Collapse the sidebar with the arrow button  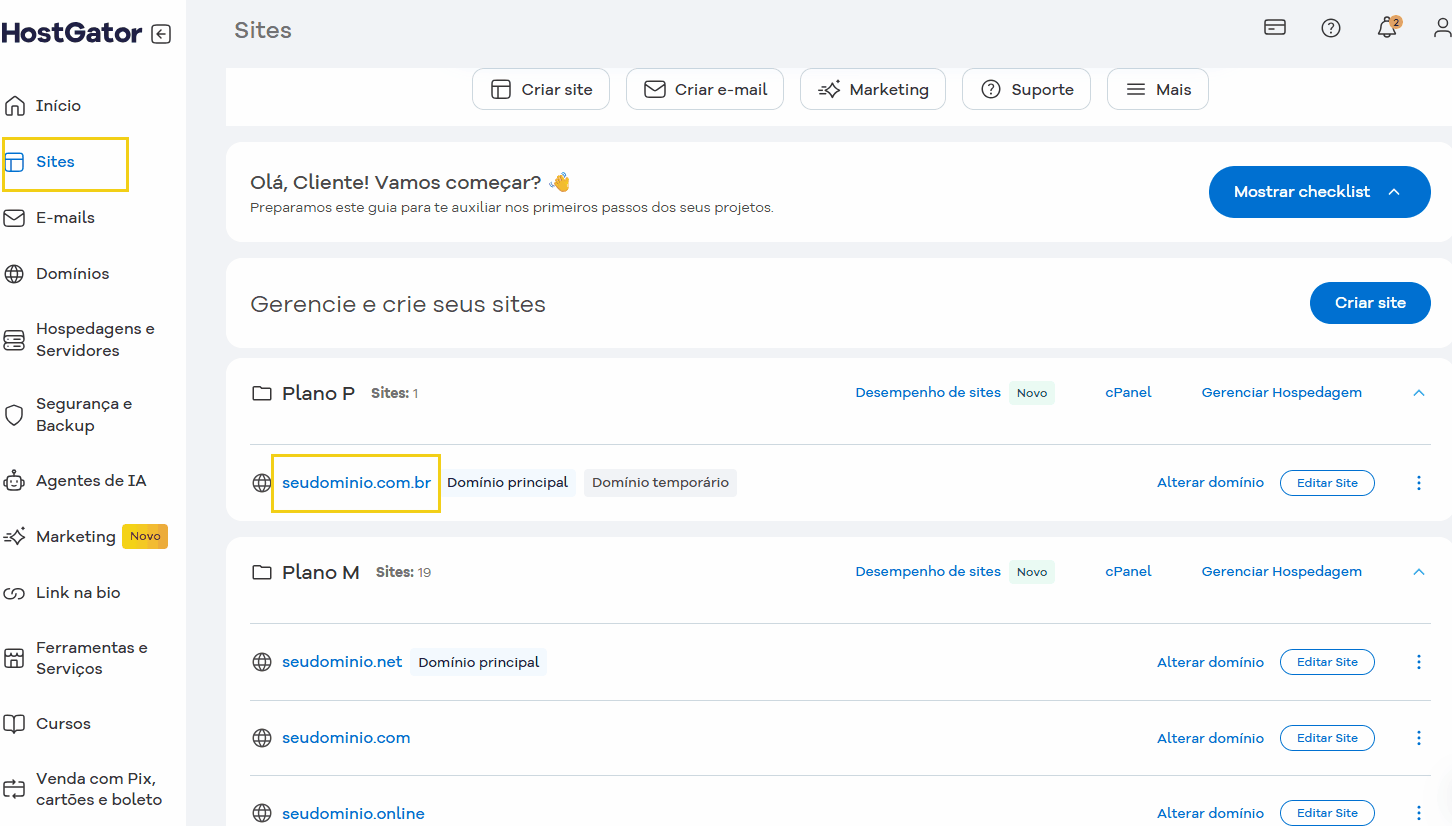(x=160, y=33)
